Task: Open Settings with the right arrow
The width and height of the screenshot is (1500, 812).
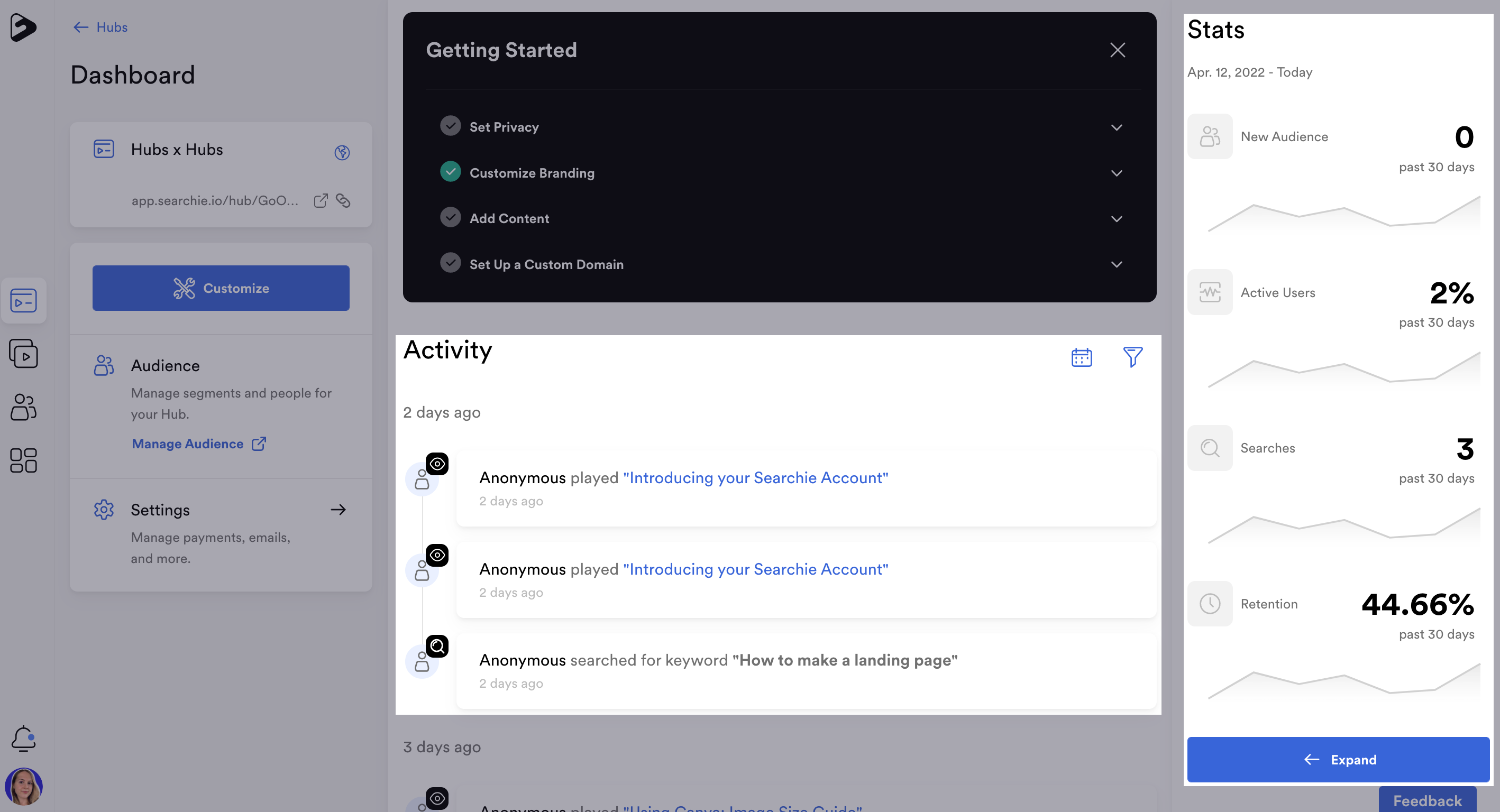Action: tap(339, 510)
